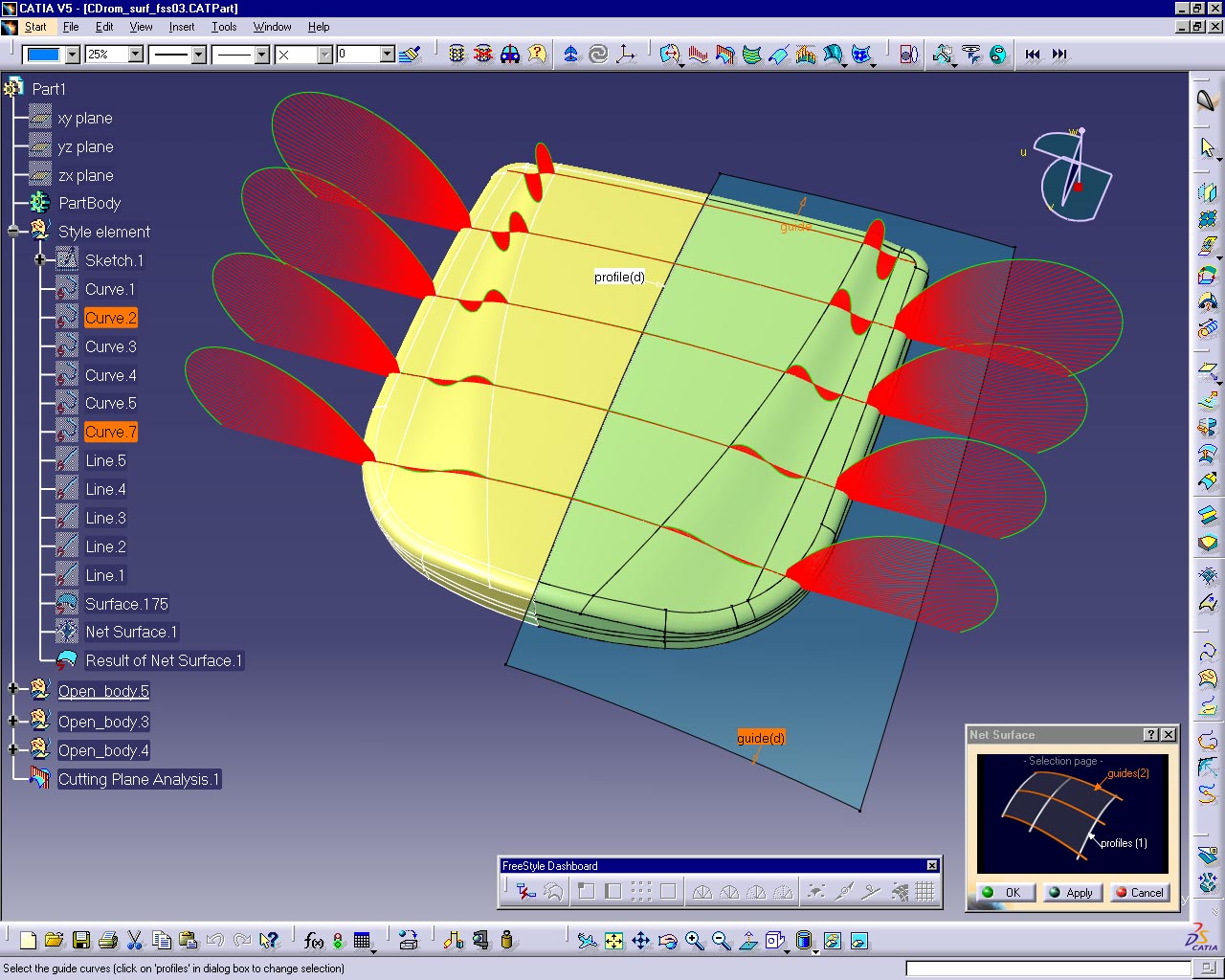The image size is (1225, 980).
Task: Click the blue fill color swatch
Action: pyautogui.click(x=44, y=56)
